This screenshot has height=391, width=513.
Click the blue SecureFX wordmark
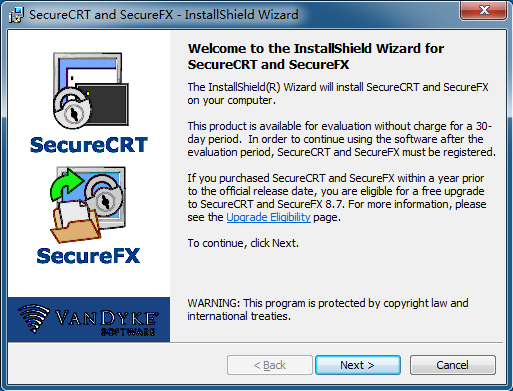[88, 256]
